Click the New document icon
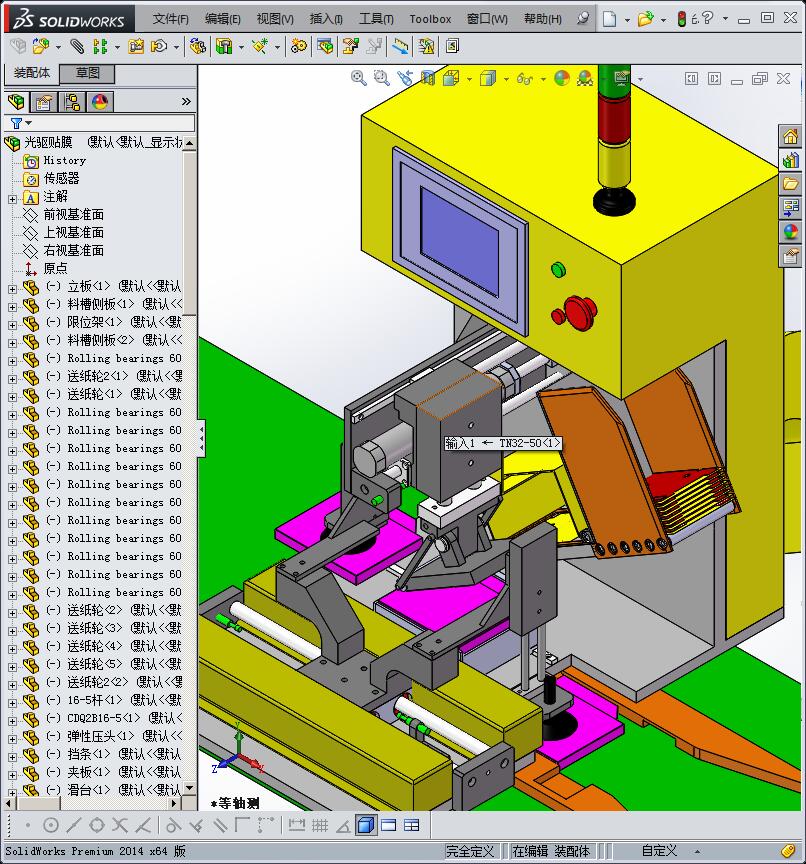 (x=609, y=19)
